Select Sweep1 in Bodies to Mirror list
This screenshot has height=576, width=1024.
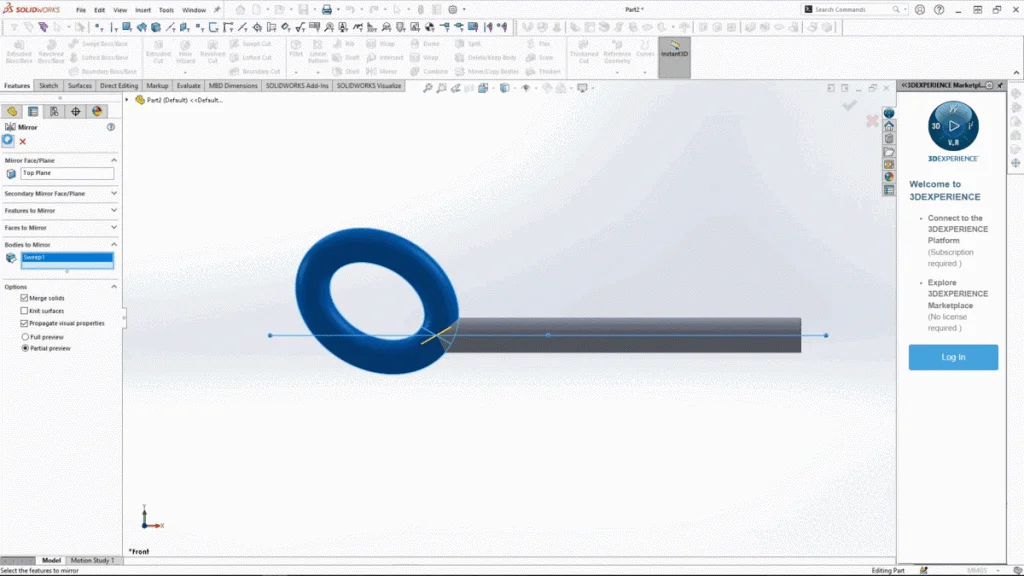(67, 257)
